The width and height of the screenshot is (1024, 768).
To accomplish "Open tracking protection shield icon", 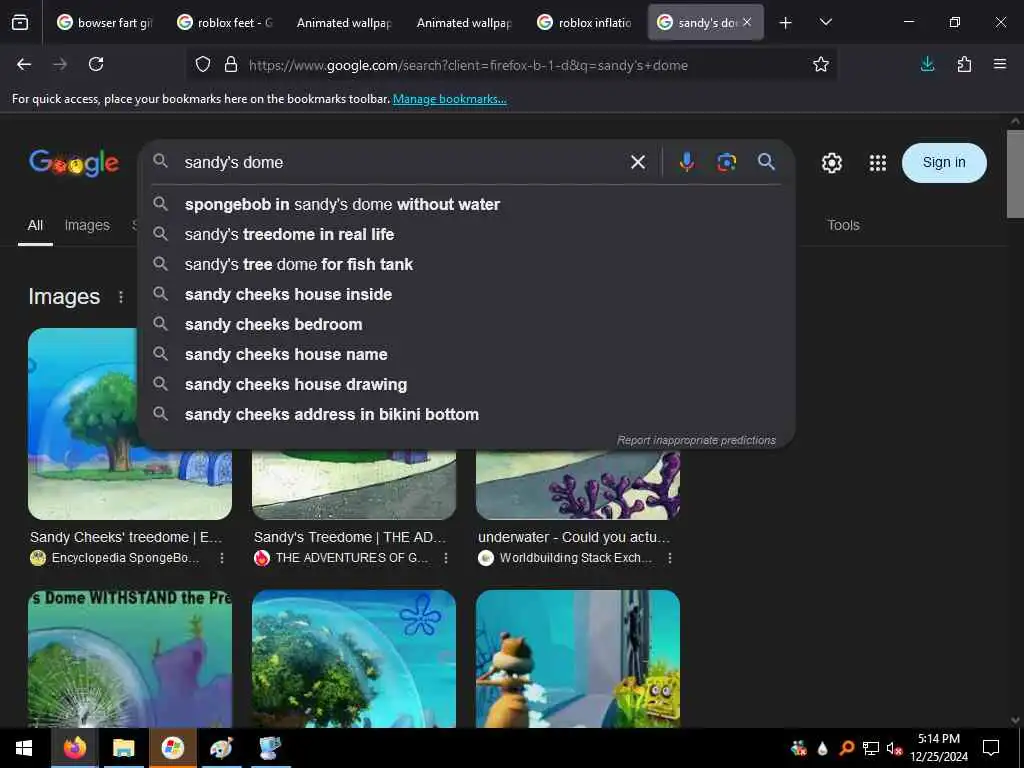I will click(x=203, y=65).
